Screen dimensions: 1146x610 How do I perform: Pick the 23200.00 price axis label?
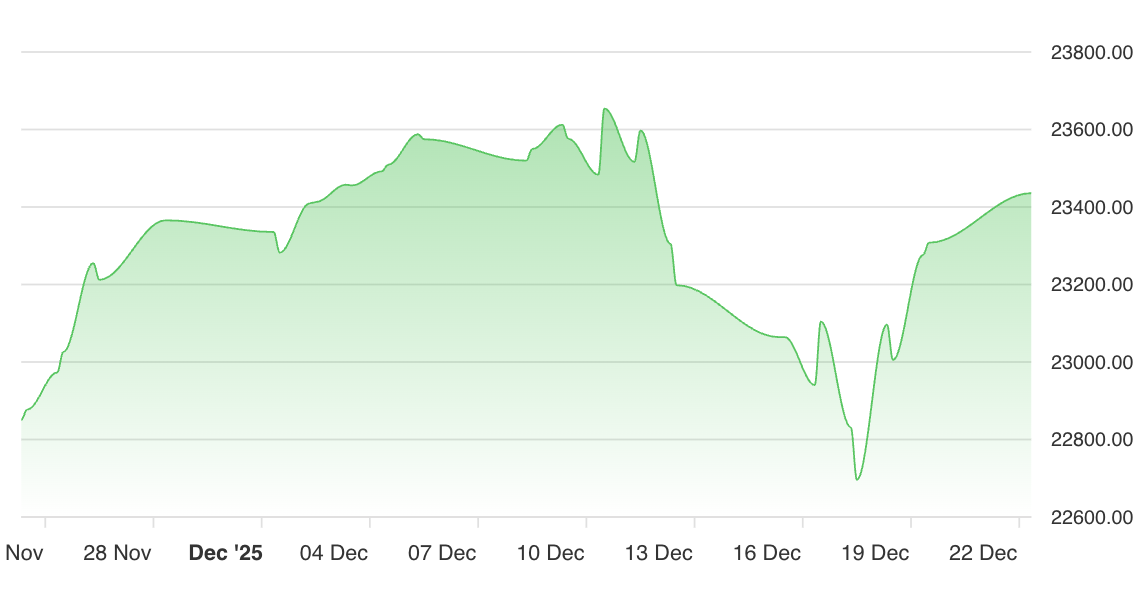tap(1091, 285)
